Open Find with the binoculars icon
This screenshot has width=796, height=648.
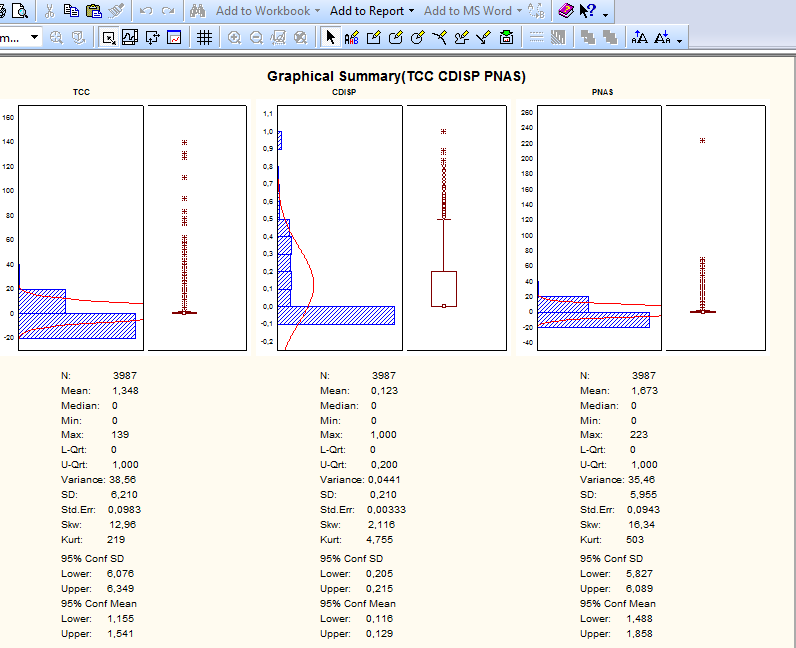[198, 11]
